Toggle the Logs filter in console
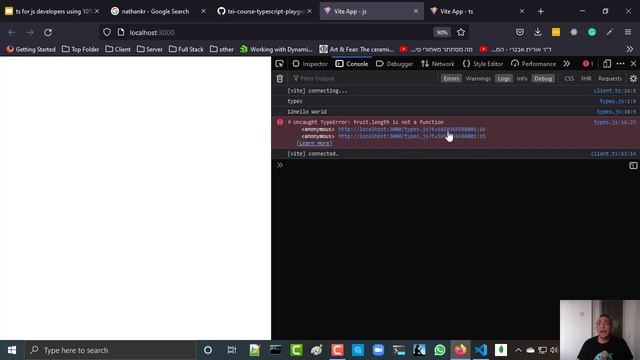640x360 pixels. (504, 78)
